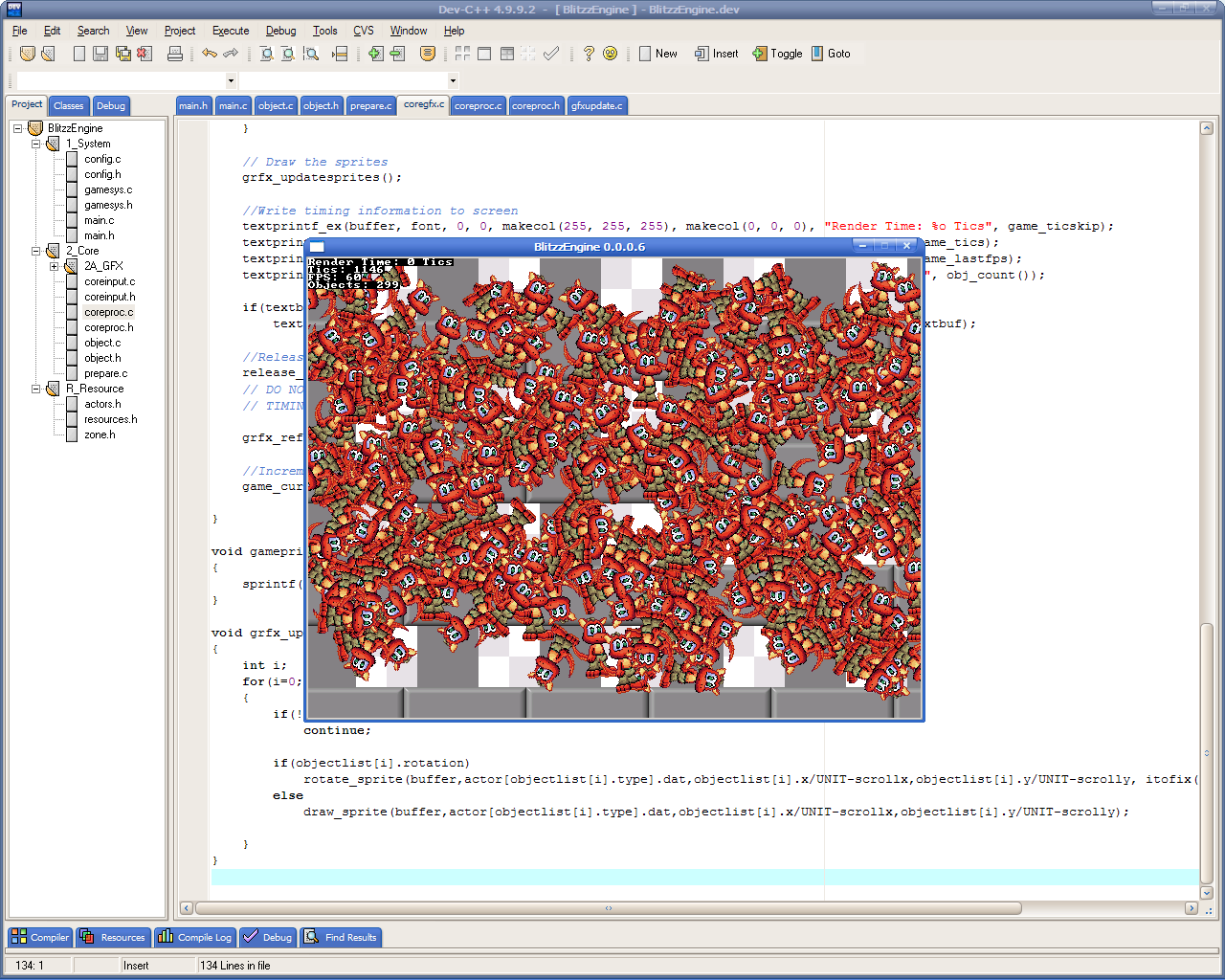The image size is (1225, 980).
Task: Click the Project Options icon
Action: tap(428, 54)
